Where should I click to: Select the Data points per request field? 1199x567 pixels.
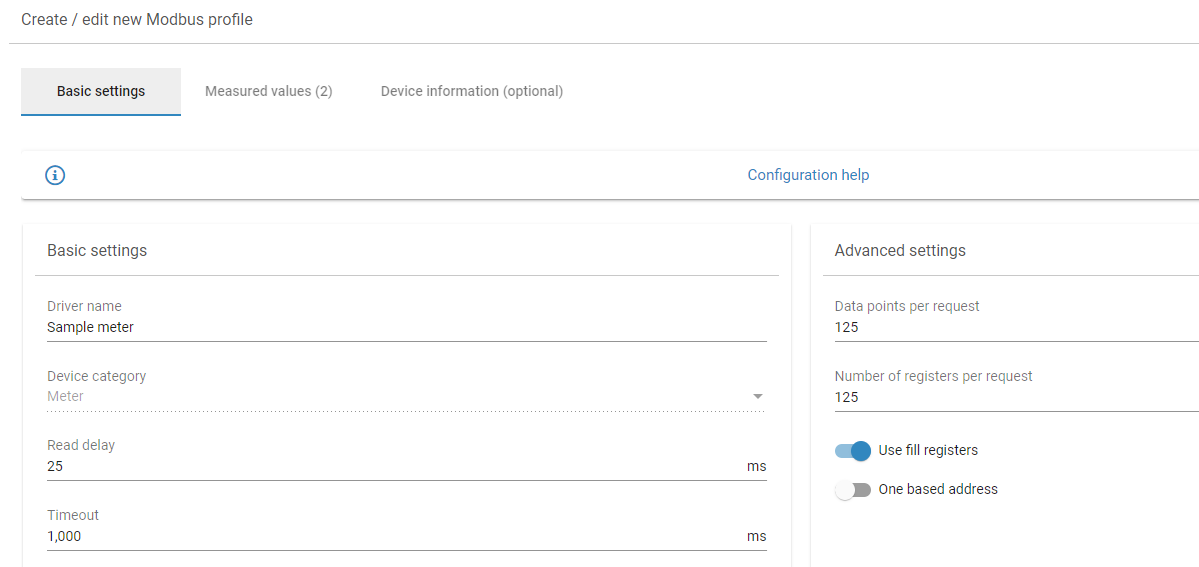(1010, 327)
